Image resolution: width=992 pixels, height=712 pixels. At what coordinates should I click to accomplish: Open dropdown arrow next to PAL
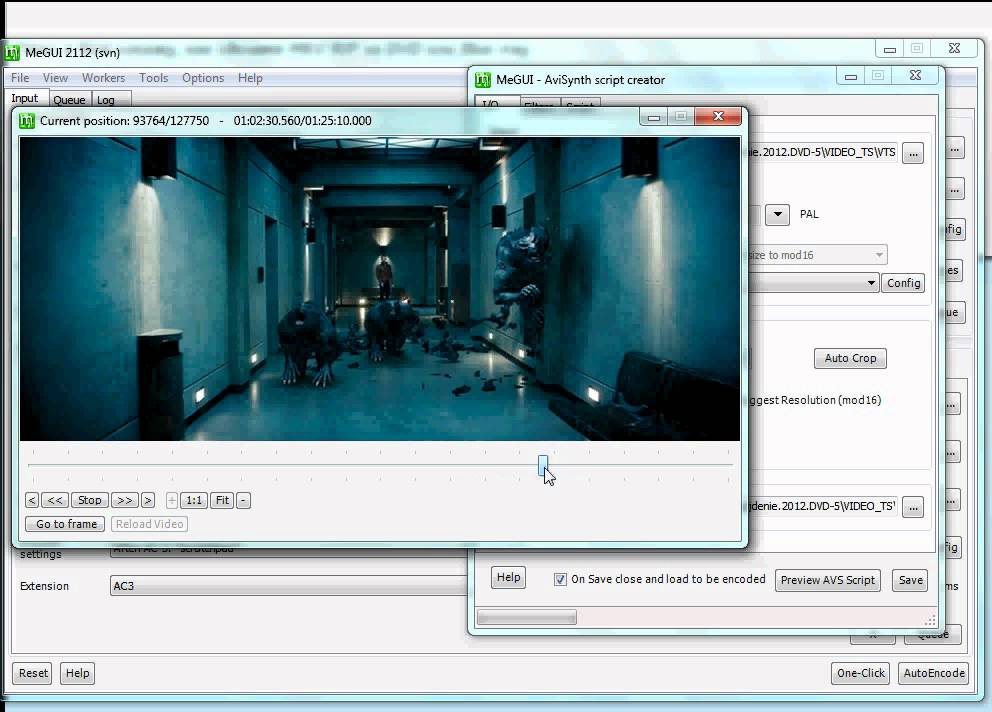(778, 215)
